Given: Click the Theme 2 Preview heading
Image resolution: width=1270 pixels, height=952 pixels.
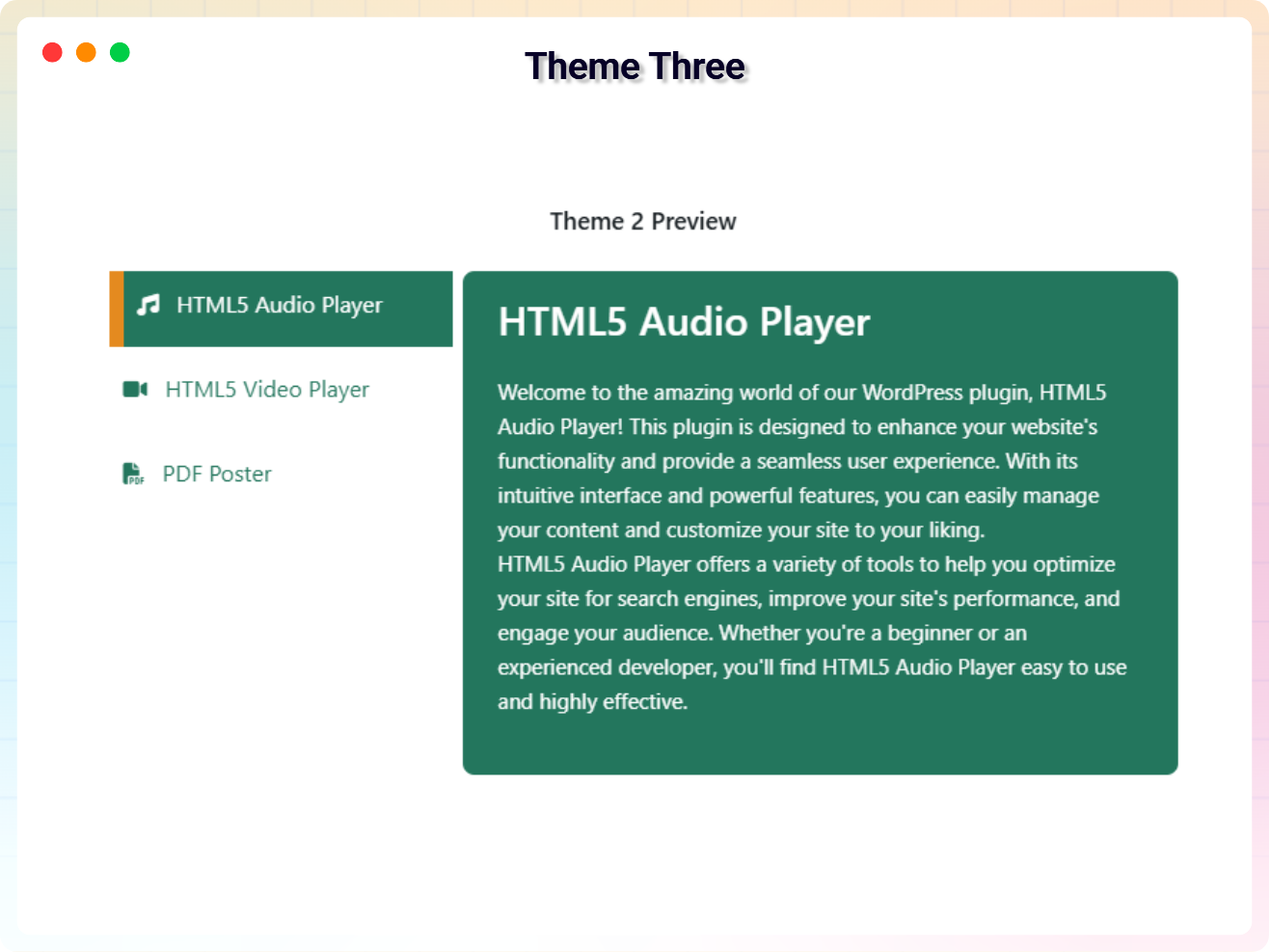Looking at the screenshot, I should (x=642, y=221).
